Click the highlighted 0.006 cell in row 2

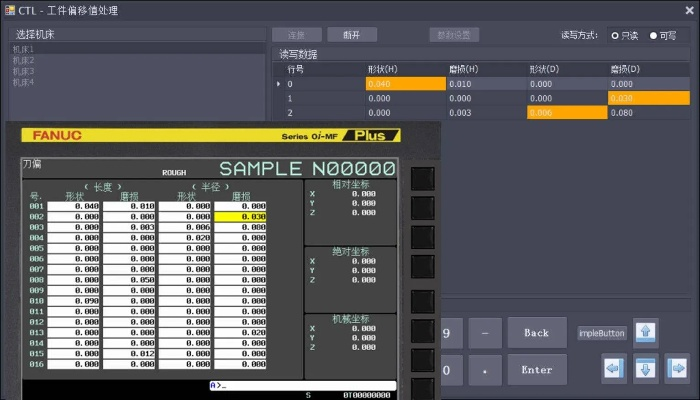pyautogui.click(x=567, y=113)
